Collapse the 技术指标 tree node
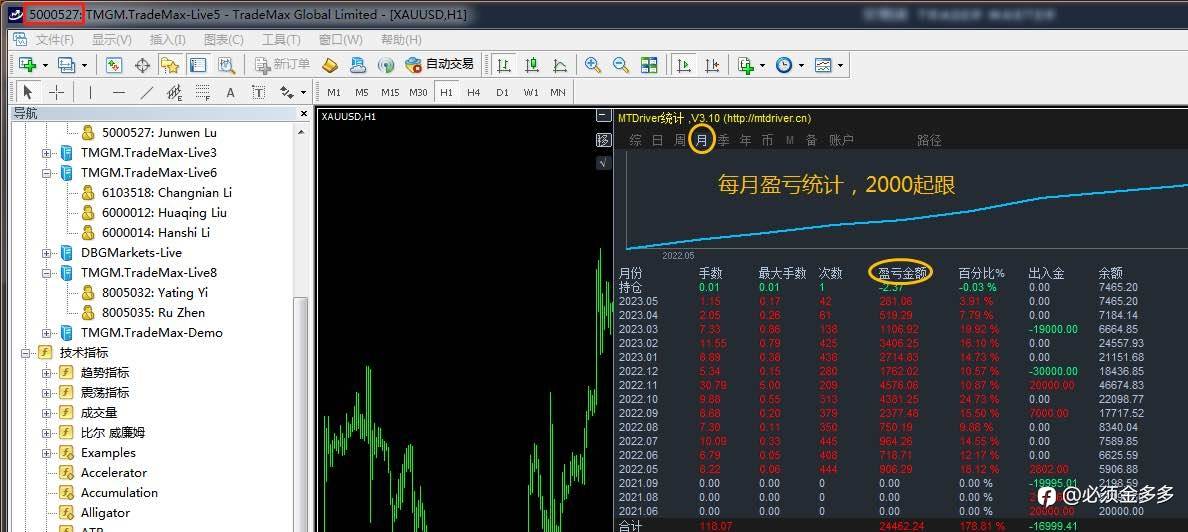 point(25,353)
